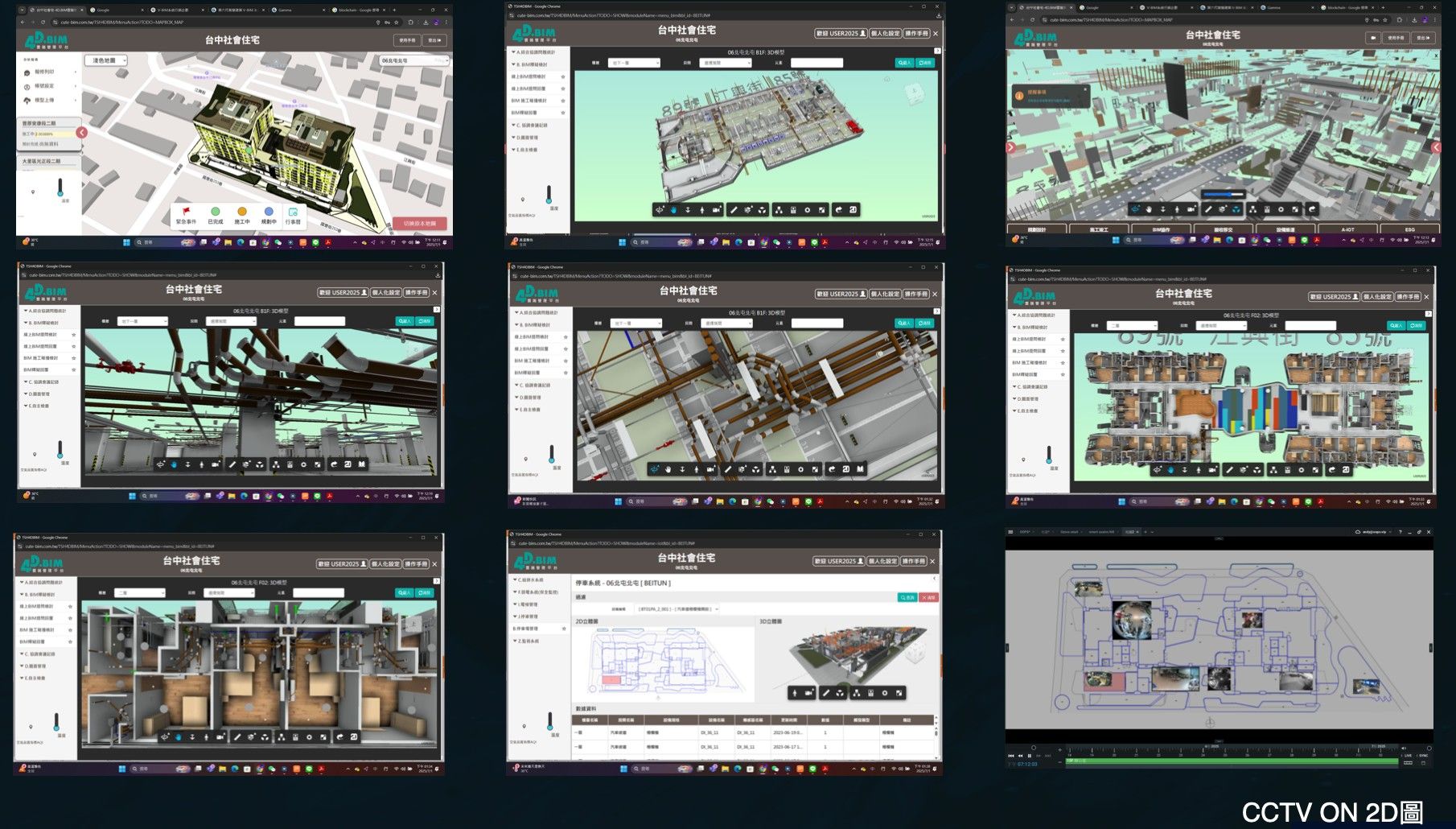Open settings gear in parking system 3D viewer
This screenshot has height=829, width=1456.
click(x=885, y=693)
